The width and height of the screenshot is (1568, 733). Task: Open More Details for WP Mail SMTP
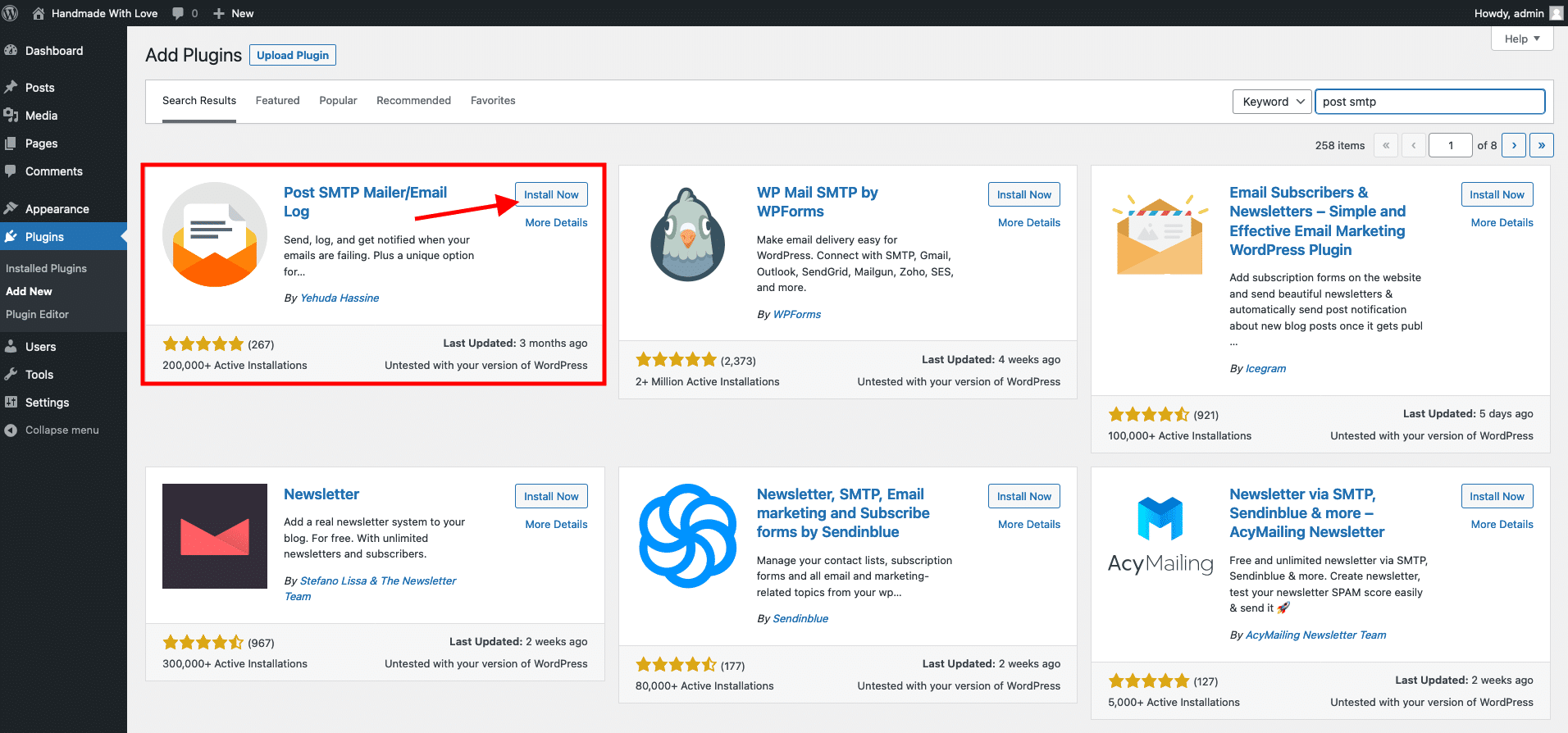point(1029,222)
